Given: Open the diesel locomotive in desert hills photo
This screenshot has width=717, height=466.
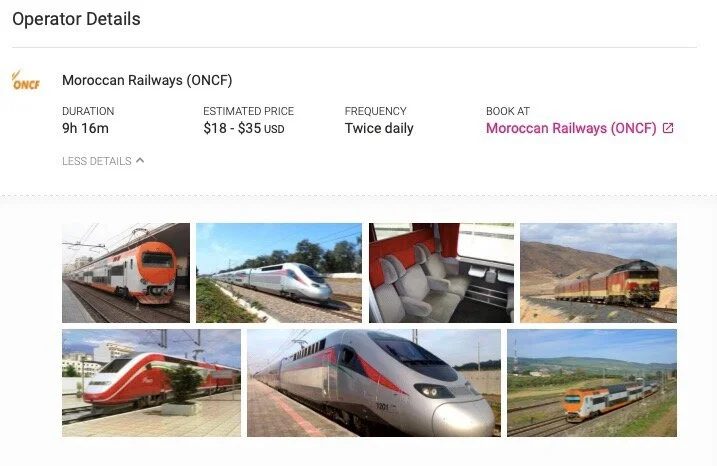Looking at the screenshot, I should click(x=598, y=273).
